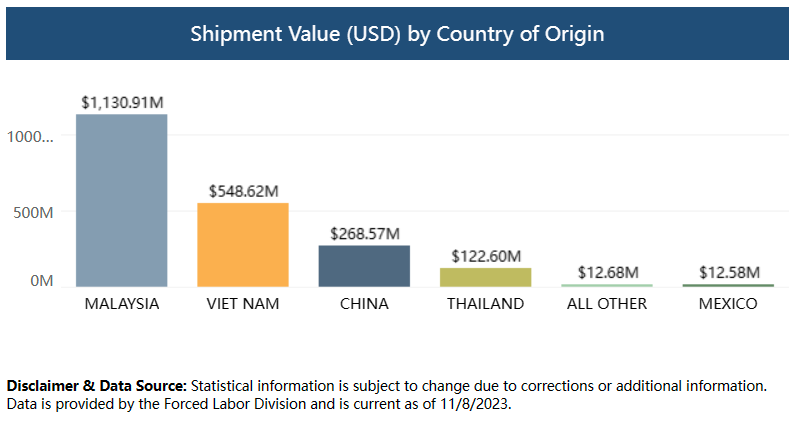This screenshot has width=798, height=426.
Task: Click the $1,130.91M data label
Action: [122, 101]
